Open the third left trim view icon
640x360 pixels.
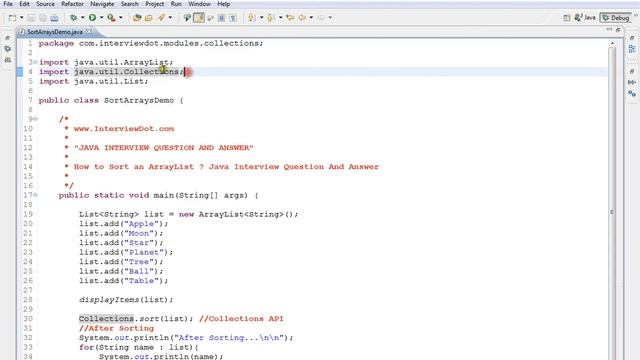[7, 60]
